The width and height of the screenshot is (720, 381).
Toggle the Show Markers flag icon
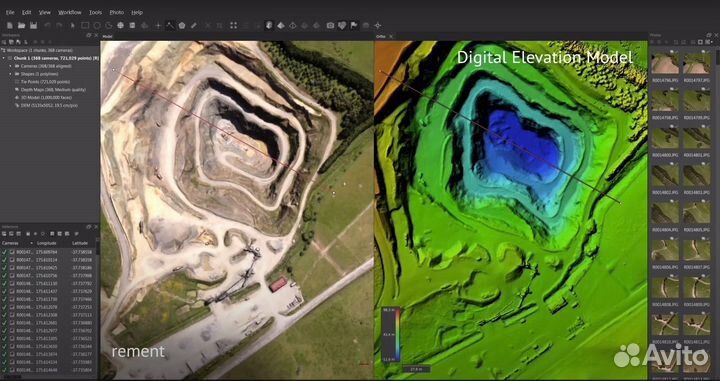point(354,26)
